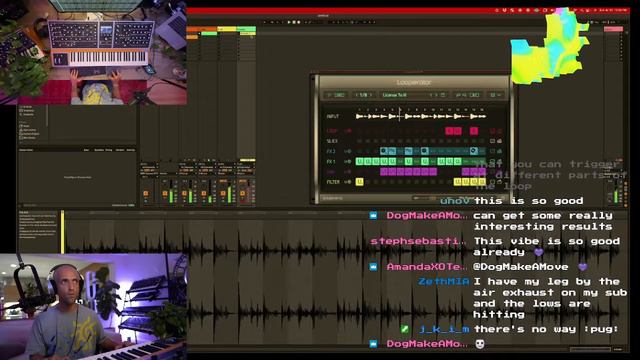Toggle LOOP step 15 red cell
The image size is (640, 360).
click(x=473, y=131)
